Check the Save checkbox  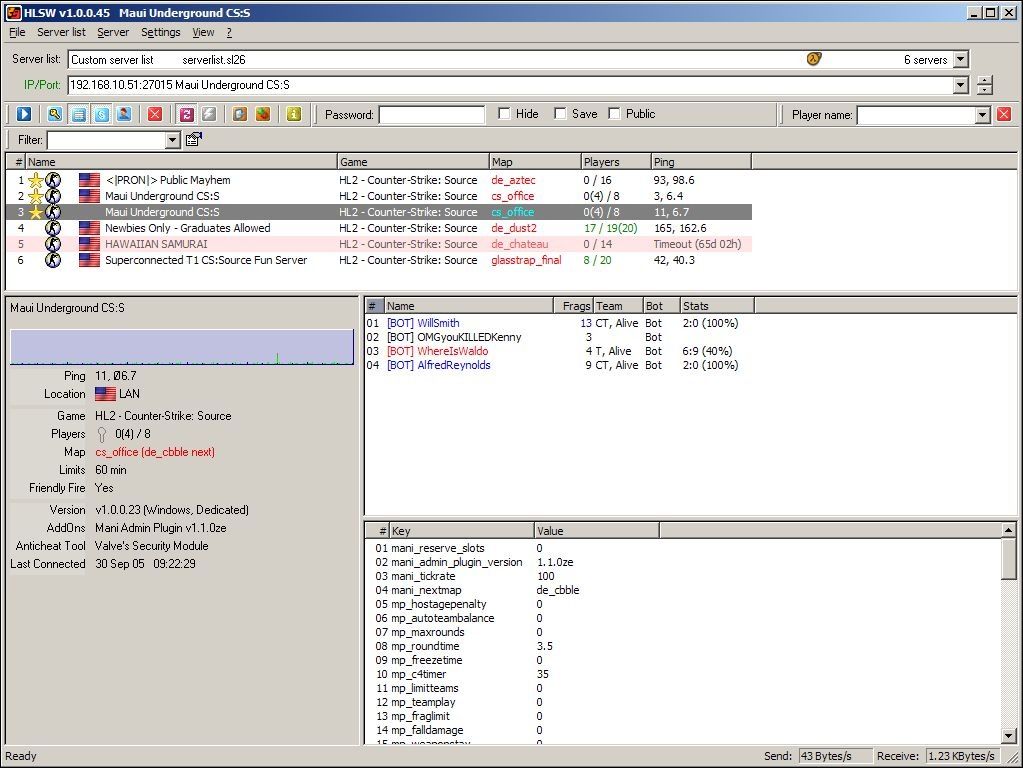point(560,114)
